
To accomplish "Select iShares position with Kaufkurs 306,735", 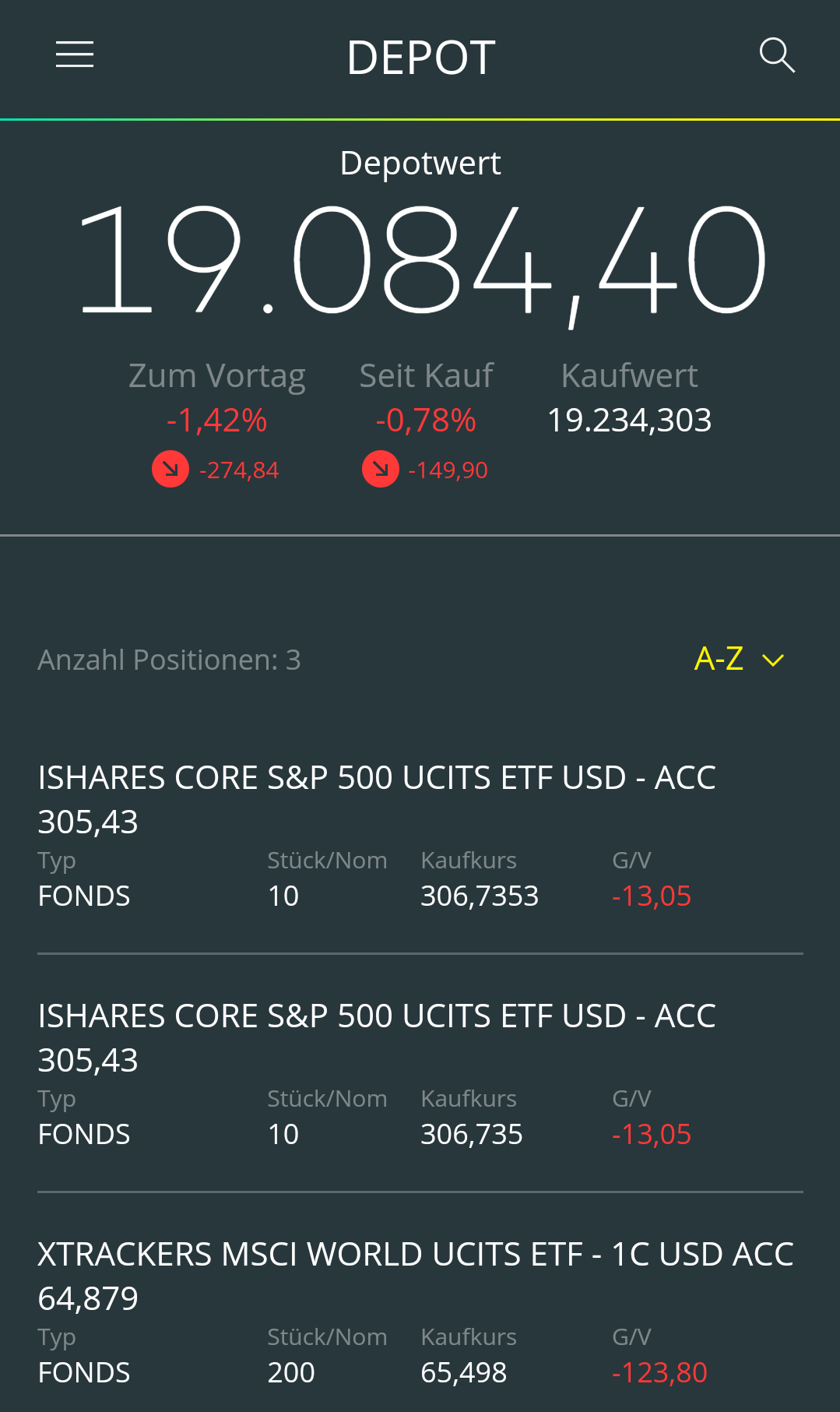I will coord(377,1016).
